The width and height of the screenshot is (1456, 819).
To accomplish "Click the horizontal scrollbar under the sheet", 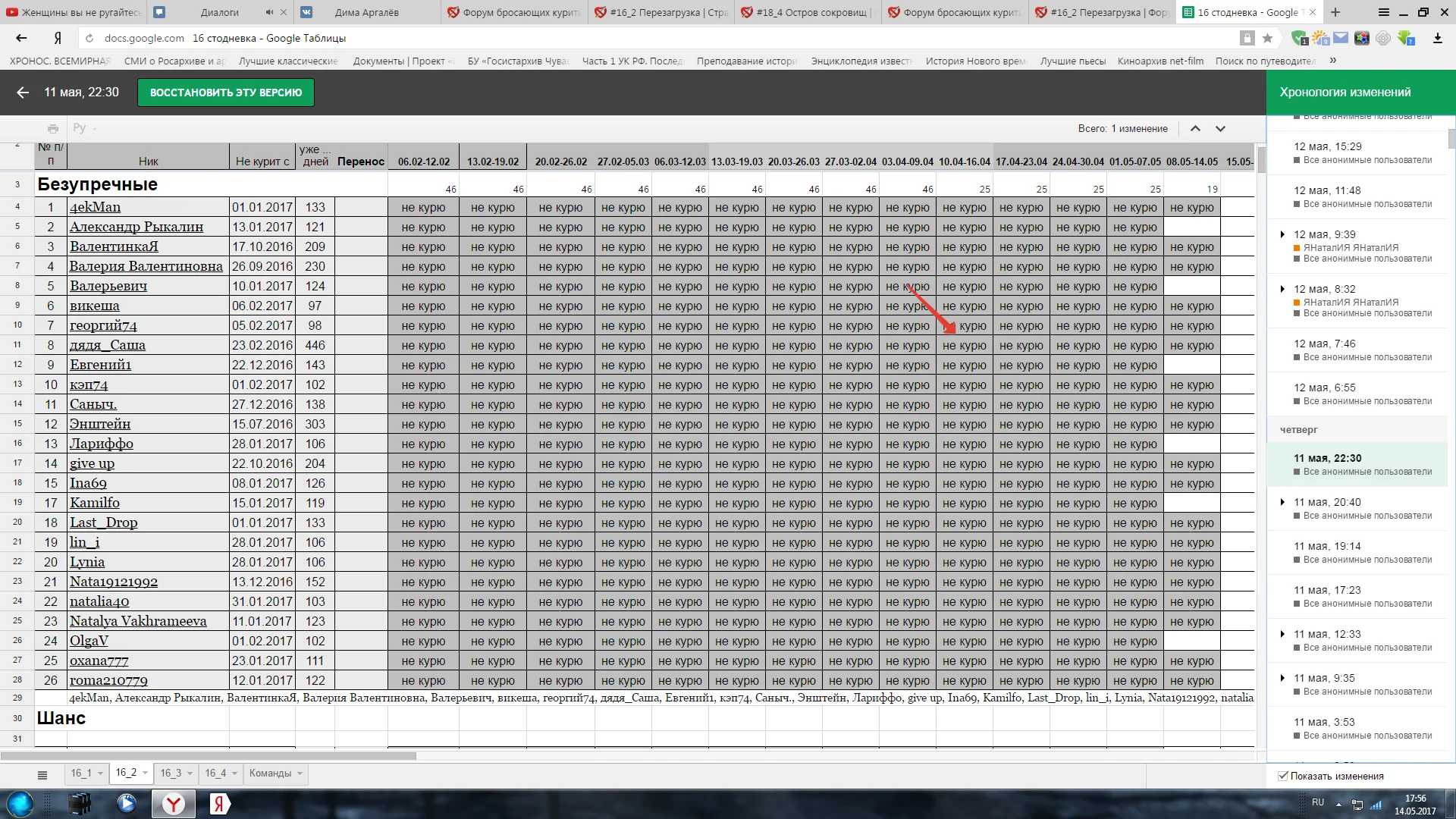I will (209, 756).
